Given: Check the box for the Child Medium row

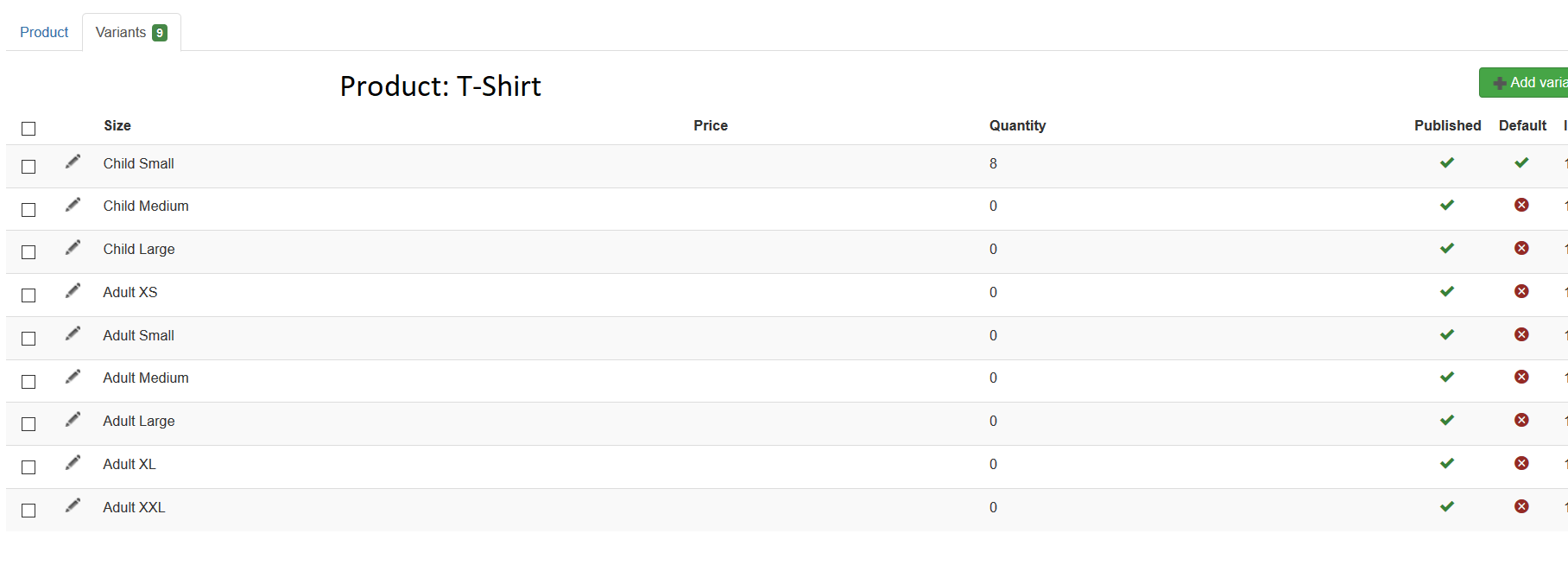Looking at the screenshot, I should point(28,210).
